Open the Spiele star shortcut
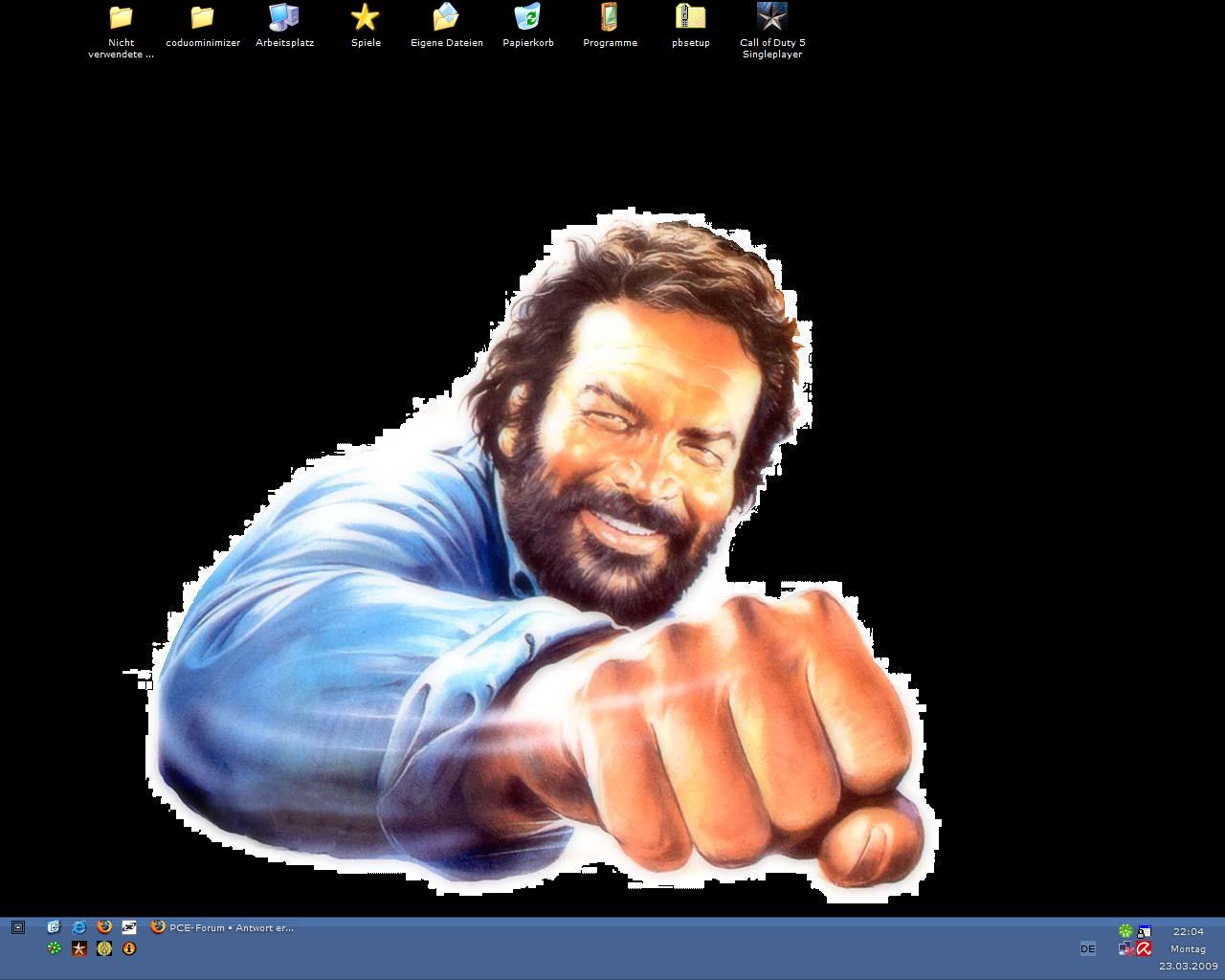Image resolution: width=1225 pixels, height=980 pixels. coord(366,18)
